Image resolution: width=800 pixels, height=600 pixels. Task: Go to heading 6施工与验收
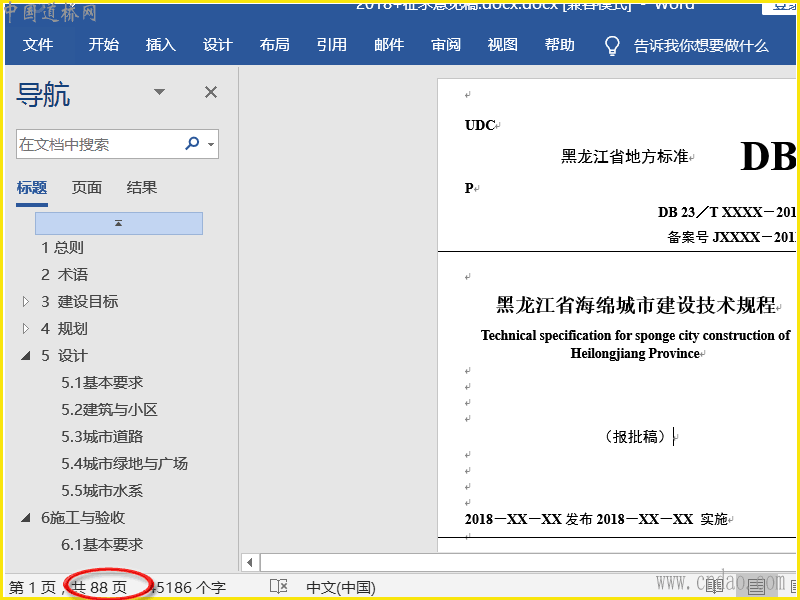(83, 518)
